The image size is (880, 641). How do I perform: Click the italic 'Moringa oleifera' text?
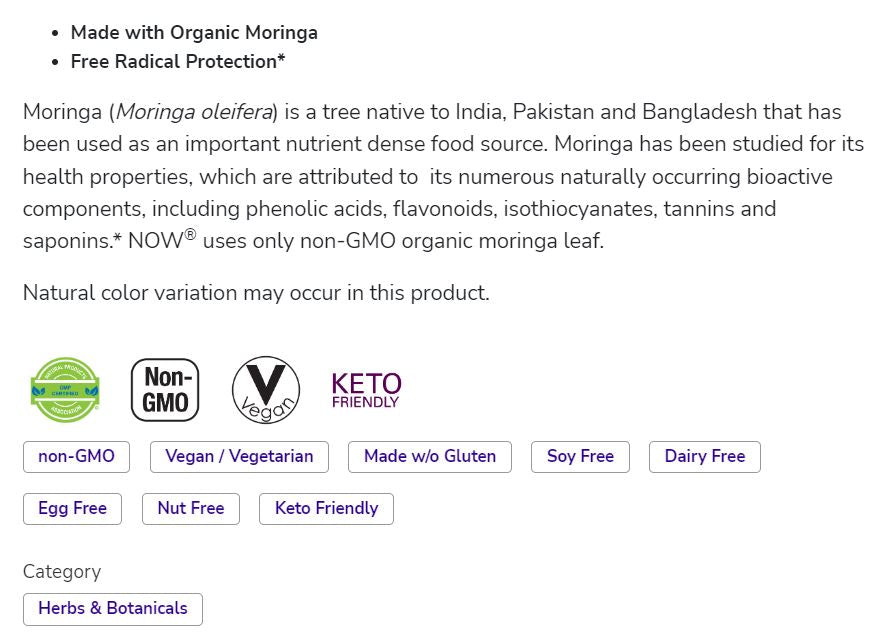(195, 112)
